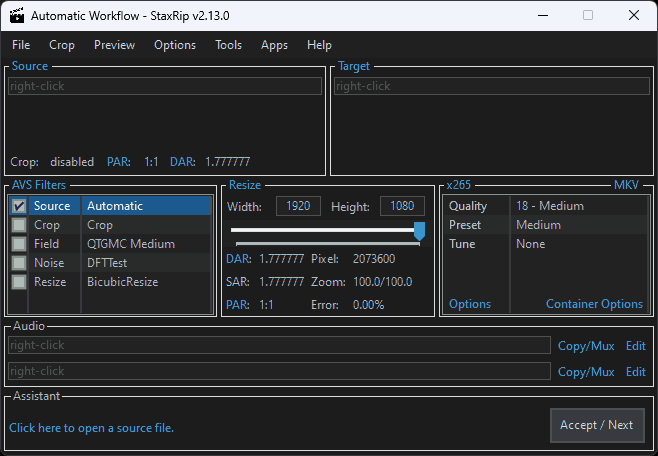This screenshot has width=658, height=456.
Task: Click the Height input field showing 1080
Action: point(402,206)
